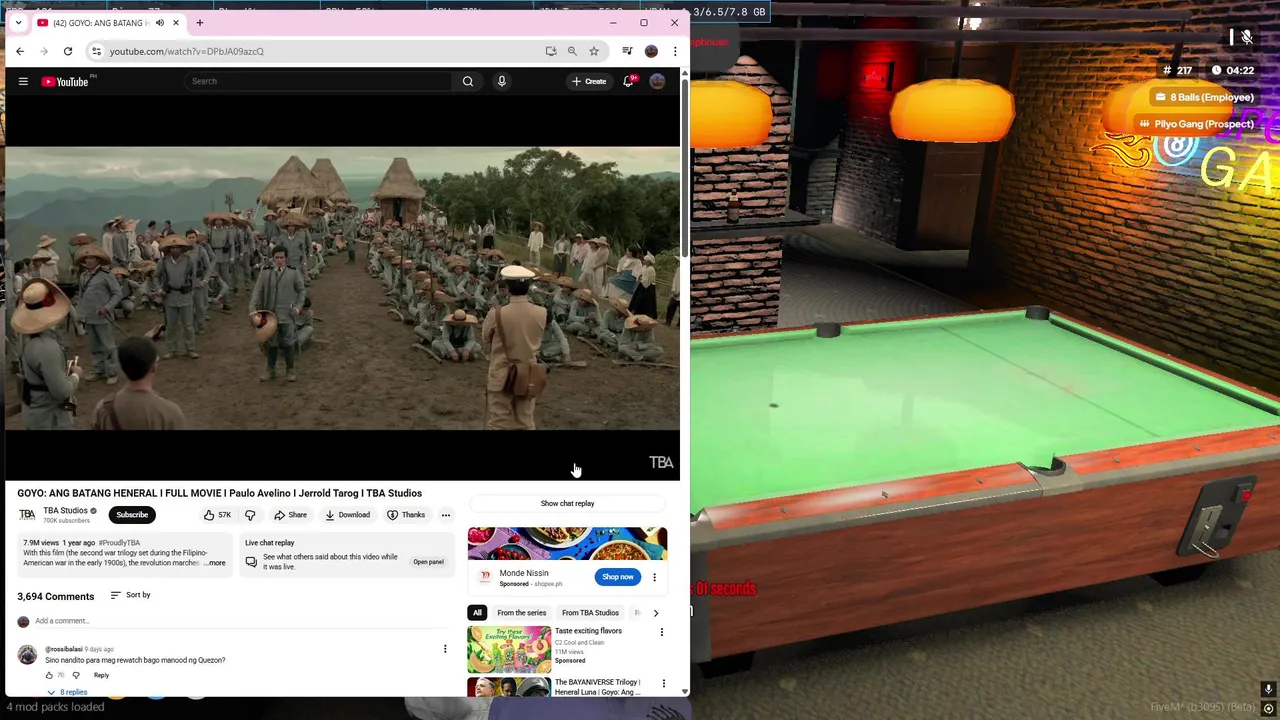Image resolution: width=1280 pixels, height=720 pixels.
Task: Click the Create button
Action: point(589,81)
